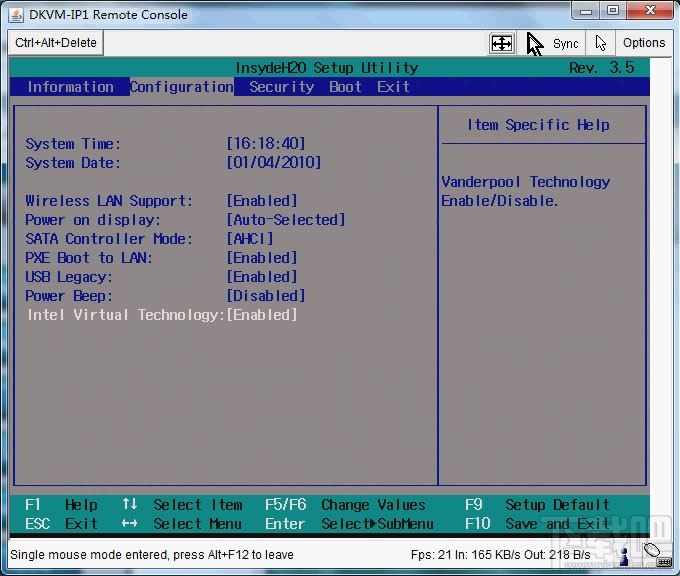Go to the Boot tab
Image resolution: width=680 pixels, height=576 pixels.
pos(345,87)
